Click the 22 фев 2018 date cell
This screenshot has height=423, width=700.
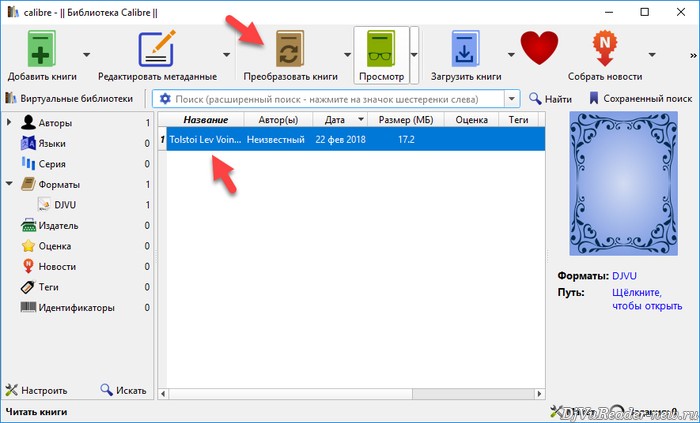tap(340, 139)
